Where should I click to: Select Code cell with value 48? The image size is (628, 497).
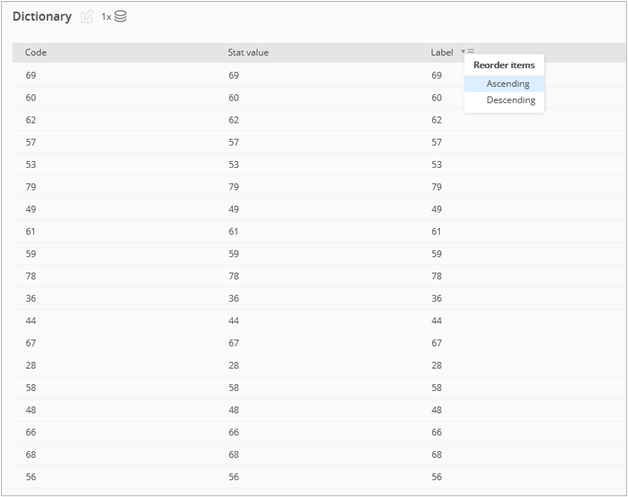(31, 410)
